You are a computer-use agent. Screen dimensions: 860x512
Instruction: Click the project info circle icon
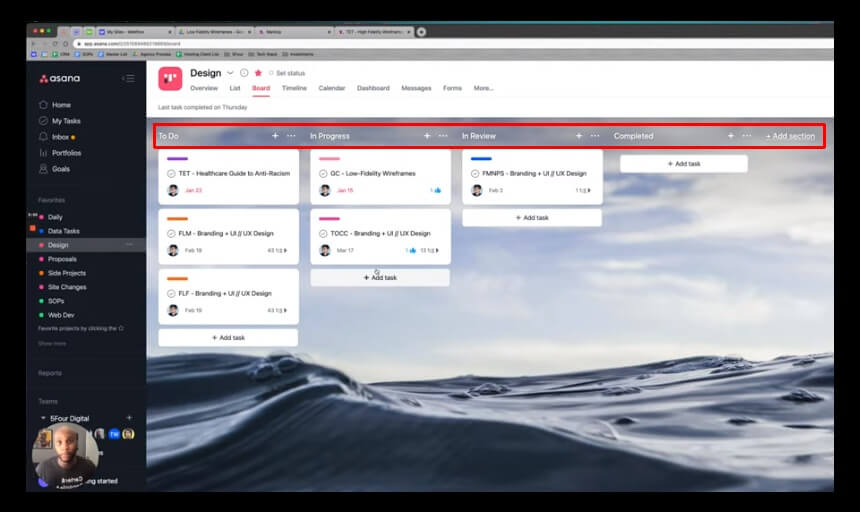coord(244,73)
